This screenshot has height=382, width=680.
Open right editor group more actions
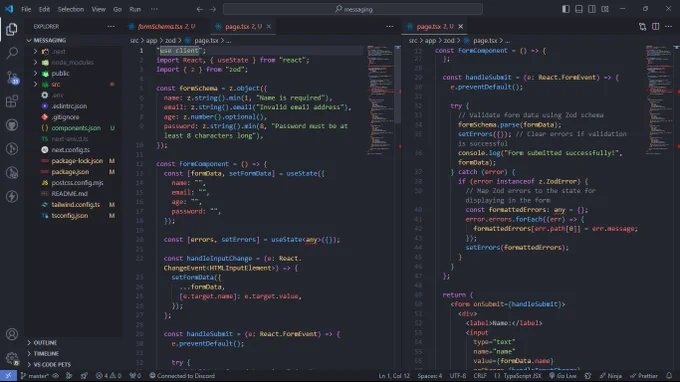tap(668, 26)
